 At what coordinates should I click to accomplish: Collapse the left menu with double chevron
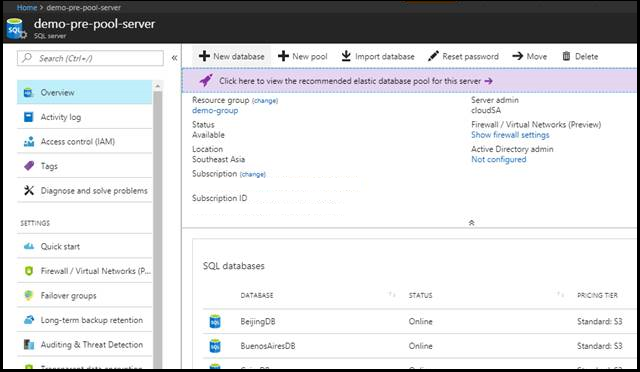(x=174, y=58)
